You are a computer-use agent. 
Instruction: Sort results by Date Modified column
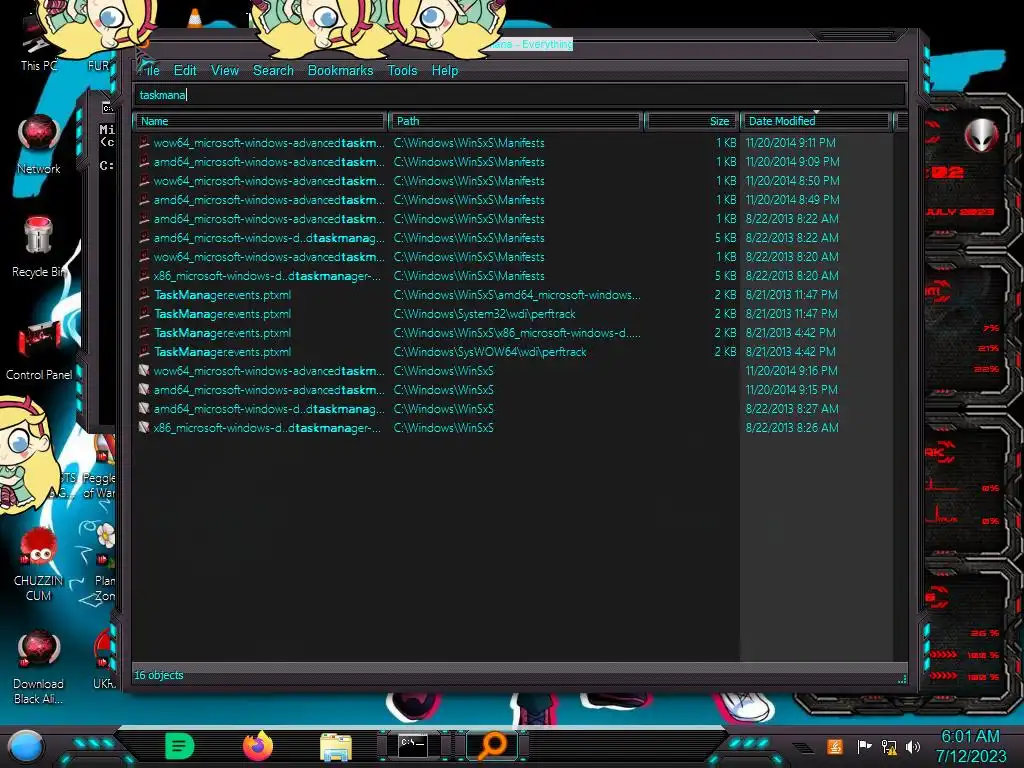(x=816, y=121)
